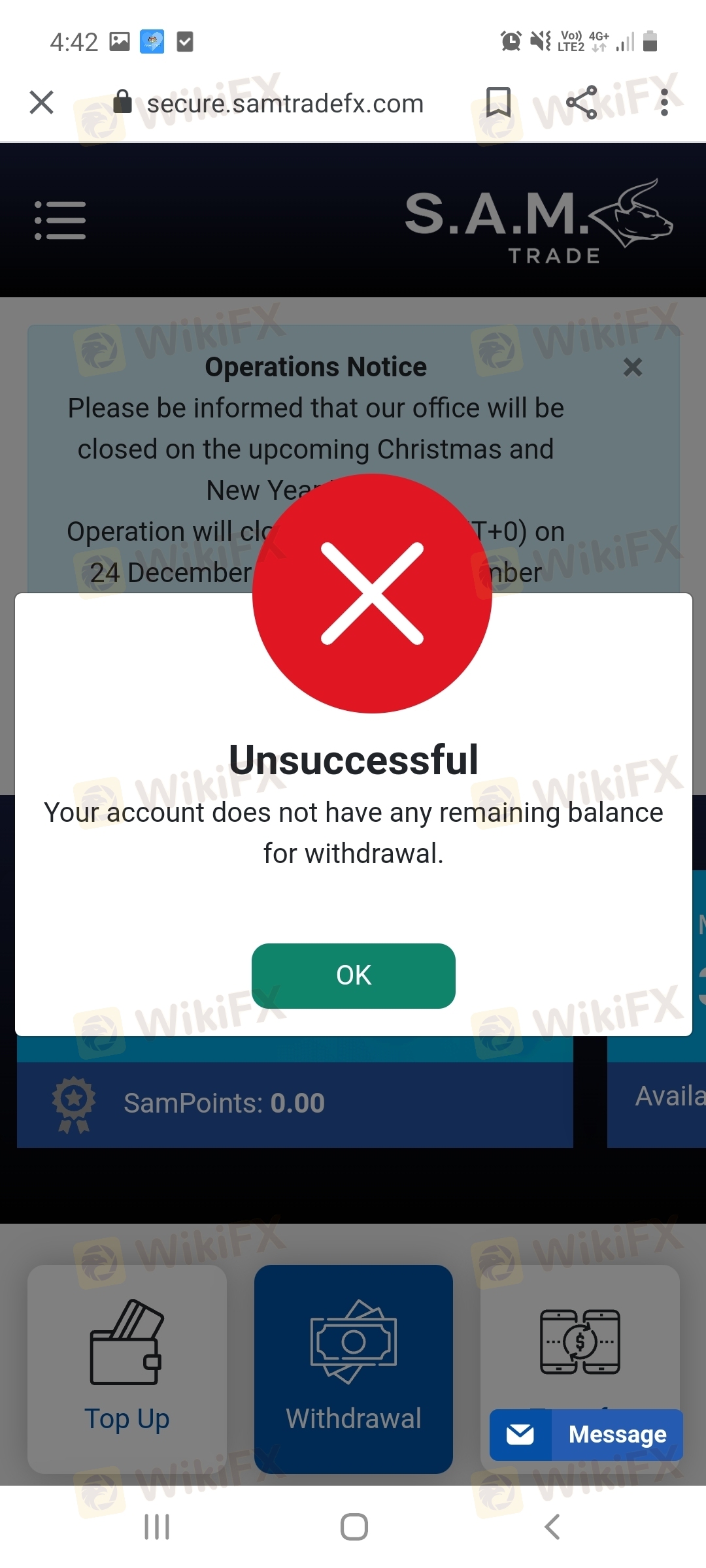Tap the envelope icon on the Message button
The height and width of the screenshot is (1568, 706).
tap(520, 1435)
